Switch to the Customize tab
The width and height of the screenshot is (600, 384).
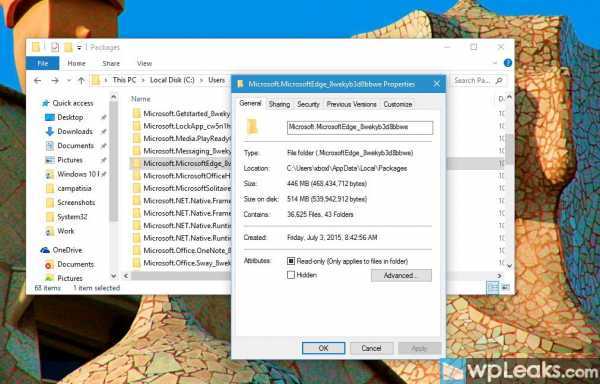coord(398,104)
